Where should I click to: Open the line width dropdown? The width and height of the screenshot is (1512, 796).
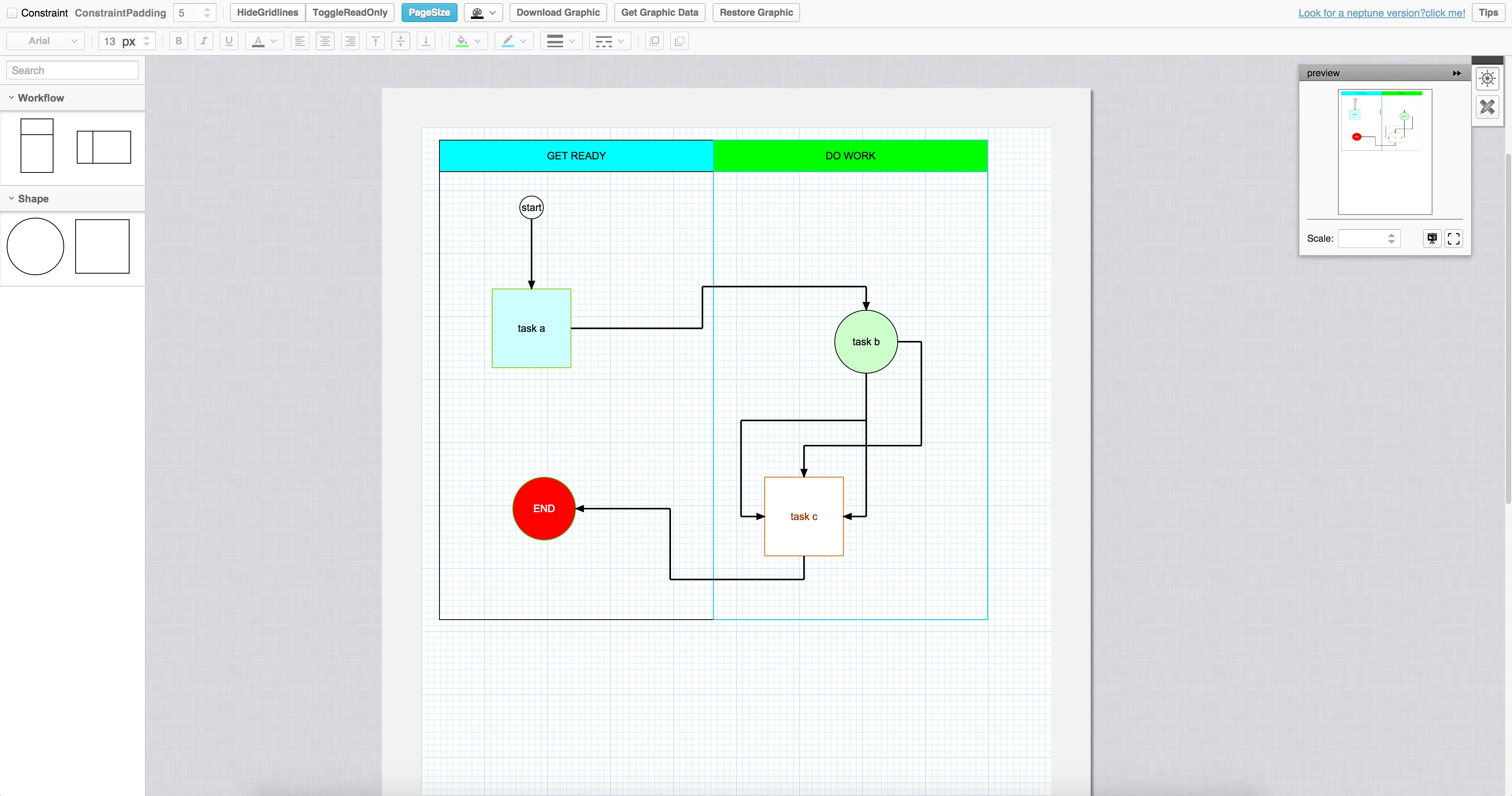561,41
